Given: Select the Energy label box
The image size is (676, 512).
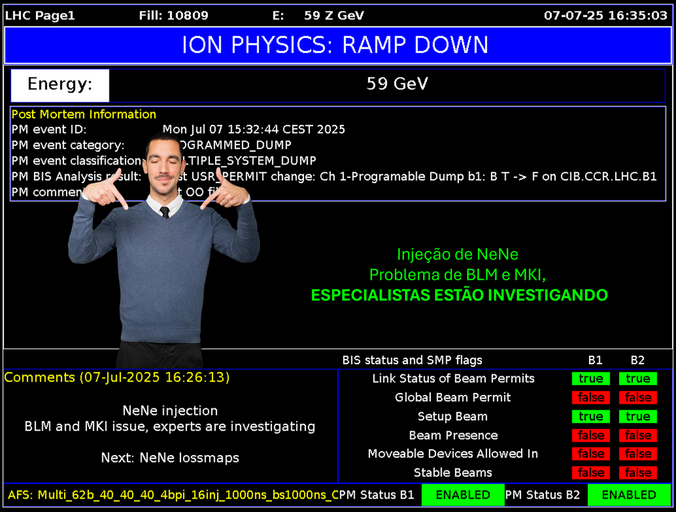Looking at the screenshot, I should pyautogui.click(x=60, y=85).
